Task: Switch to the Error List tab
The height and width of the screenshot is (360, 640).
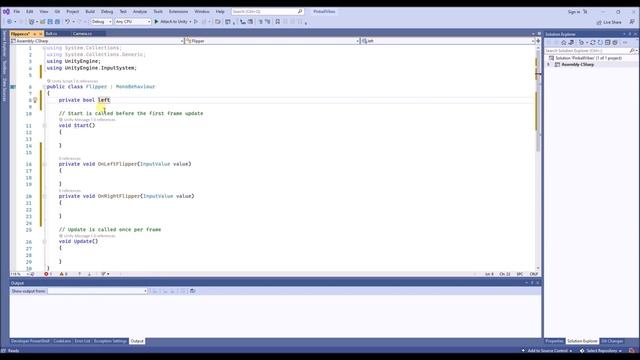Action: (82, 341)
